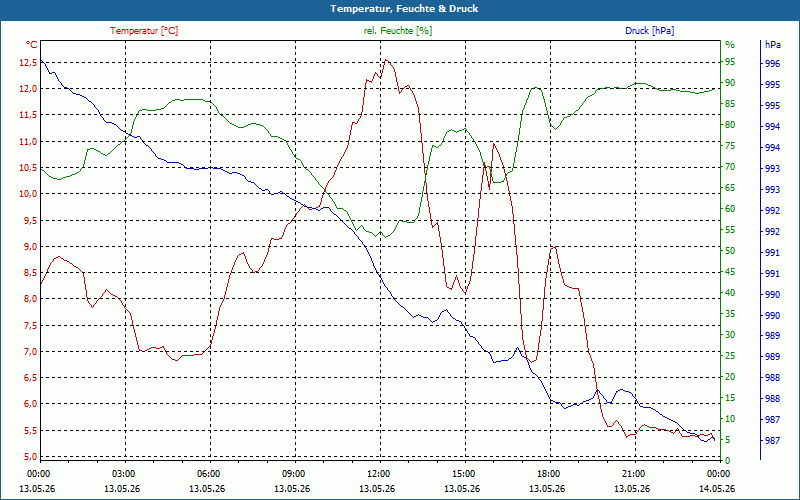800x500 pixels.
Task: Click temperature axis value "12,0"
Action: click(29, 89)
